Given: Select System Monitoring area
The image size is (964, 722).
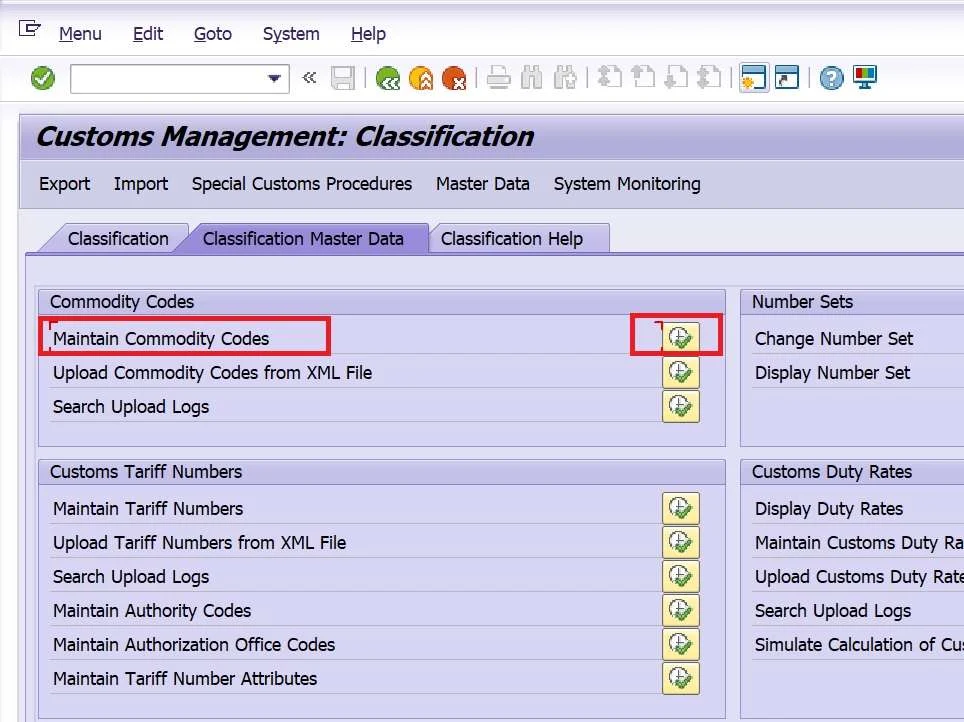Looking at the screenshot, I should pos(627,184).
